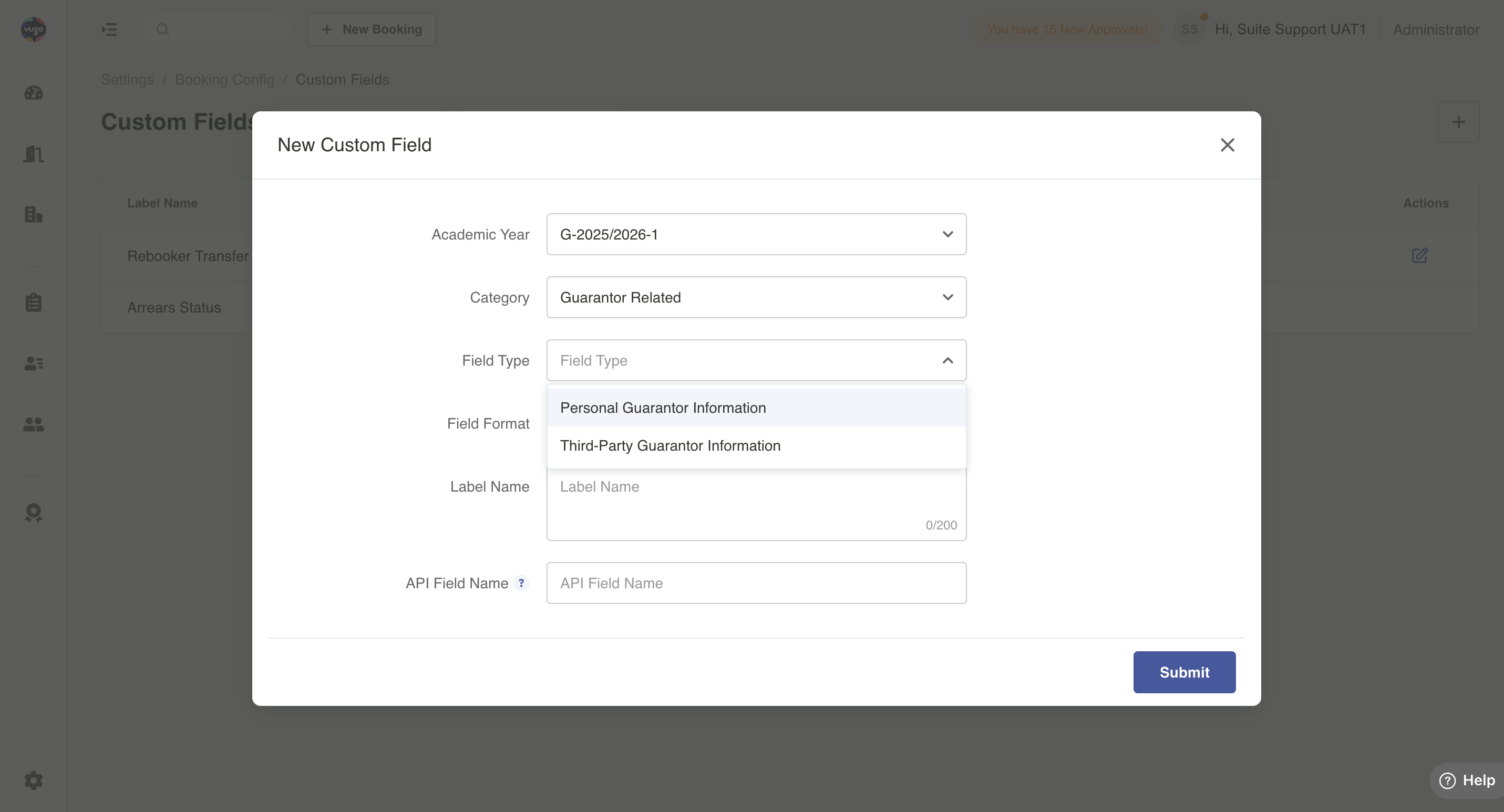Open the Category dropdown
This screenshot has height=812, width=1504.
pos(756,297)
